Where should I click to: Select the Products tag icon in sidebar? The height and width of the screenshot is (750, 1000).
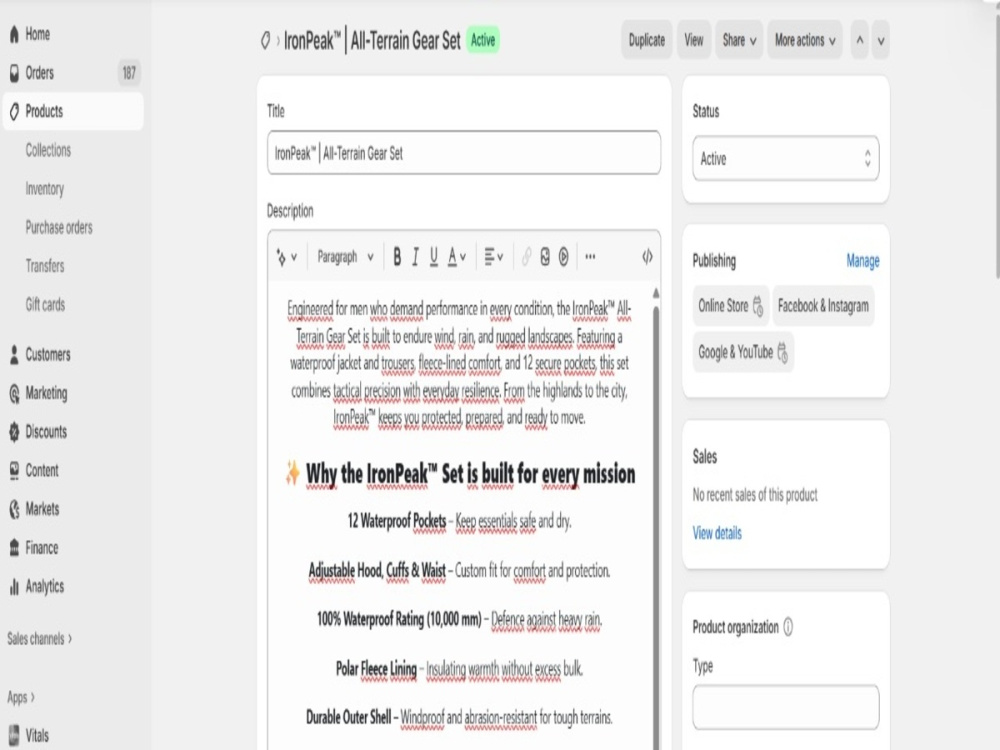coord(14,112)
